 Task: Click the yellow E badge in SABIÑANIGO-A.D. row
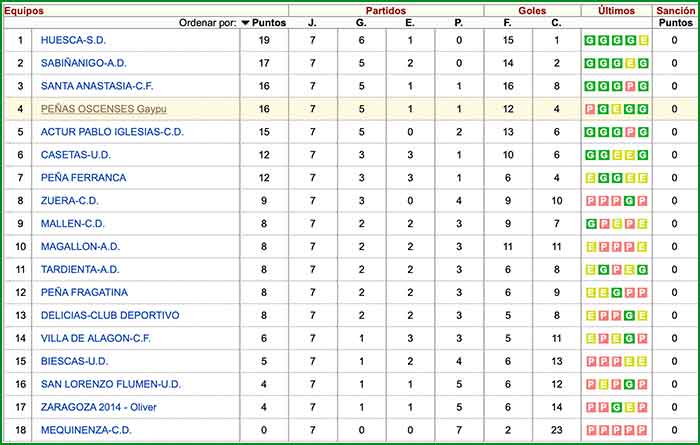631,63
